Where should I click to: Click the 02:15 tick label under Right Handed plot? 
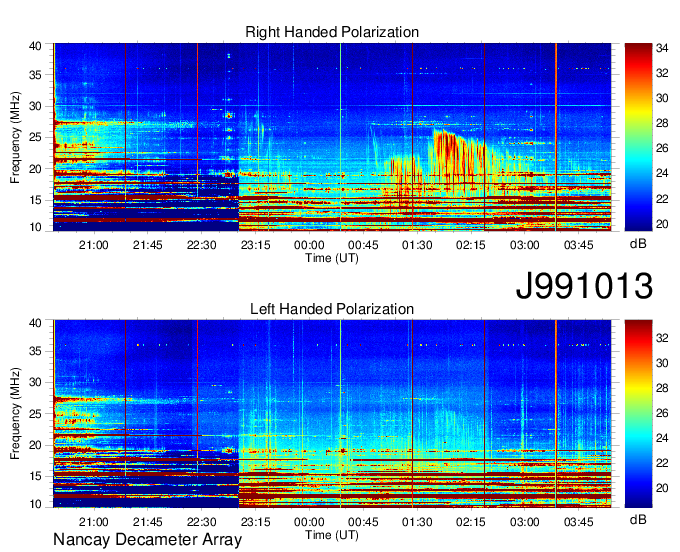471,245
